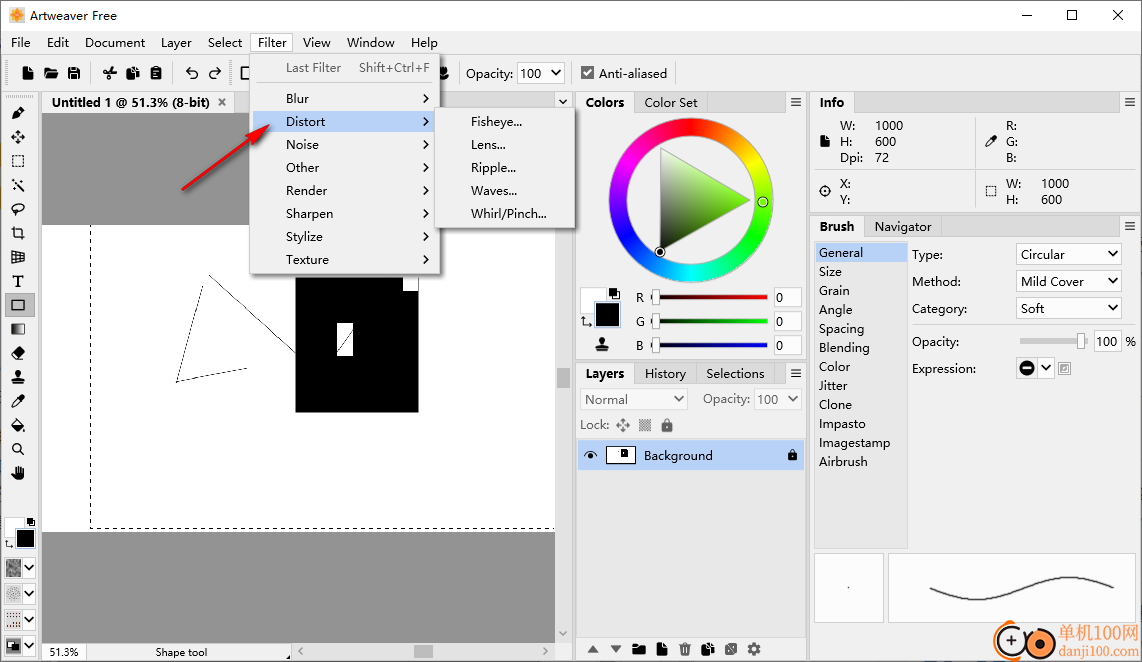Select the Shape tool
Viewport: 1142px width, 662px height.
click(x=18, y=305)
